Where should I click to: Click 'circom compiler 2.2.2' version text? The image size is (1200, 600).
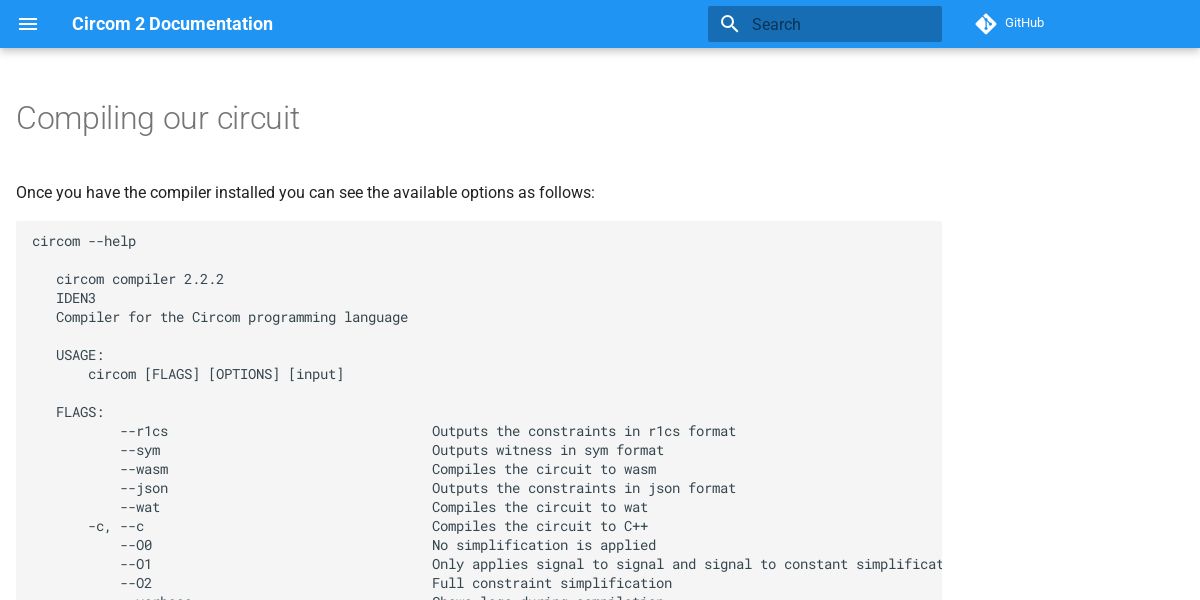(x=140, y=279)
